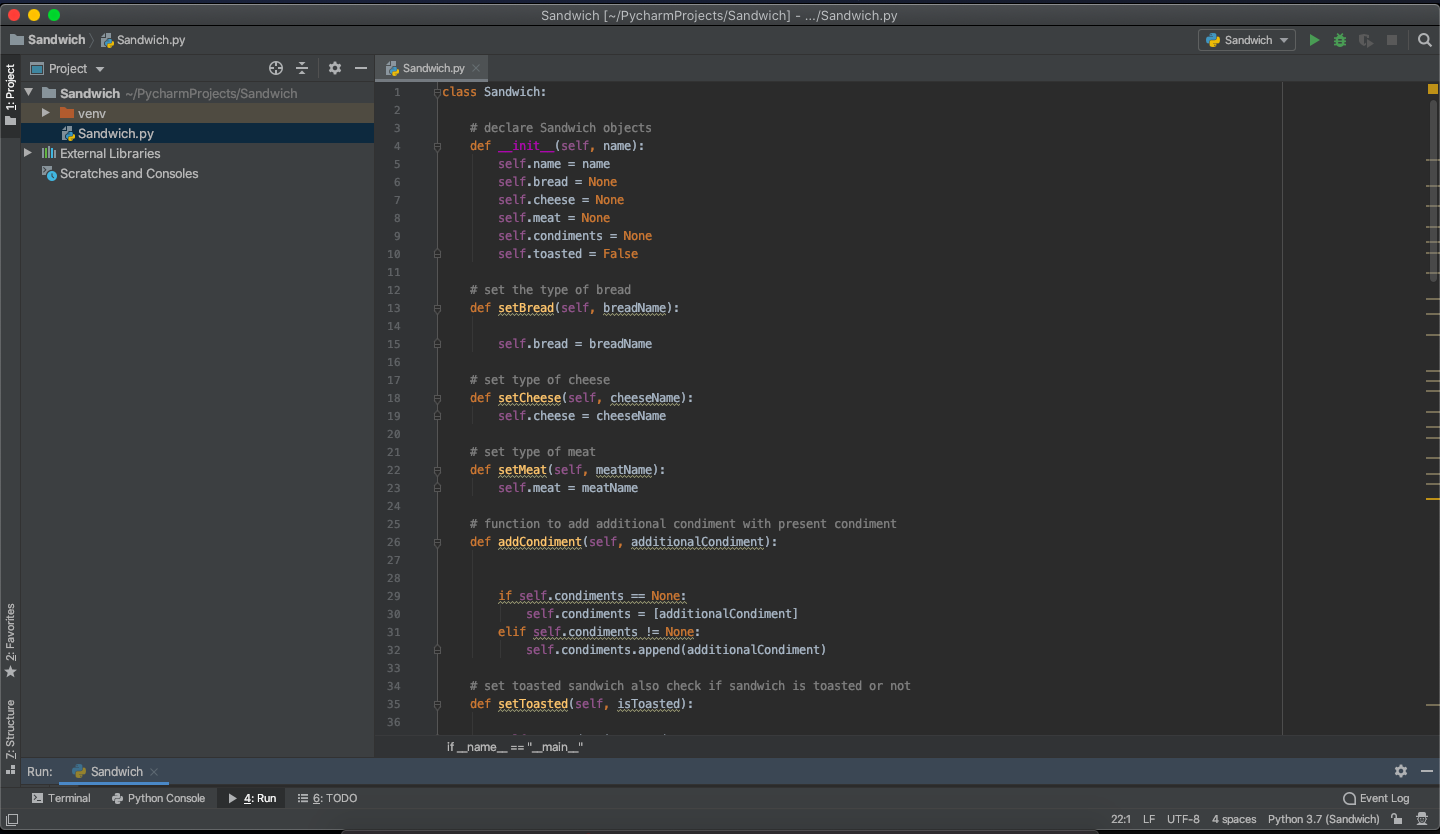Image resolution: width=1440 pixels, height=834 pixels.
Task: Run the Sandwich configuration with green play icon
Action: [x=1314, y=40]
